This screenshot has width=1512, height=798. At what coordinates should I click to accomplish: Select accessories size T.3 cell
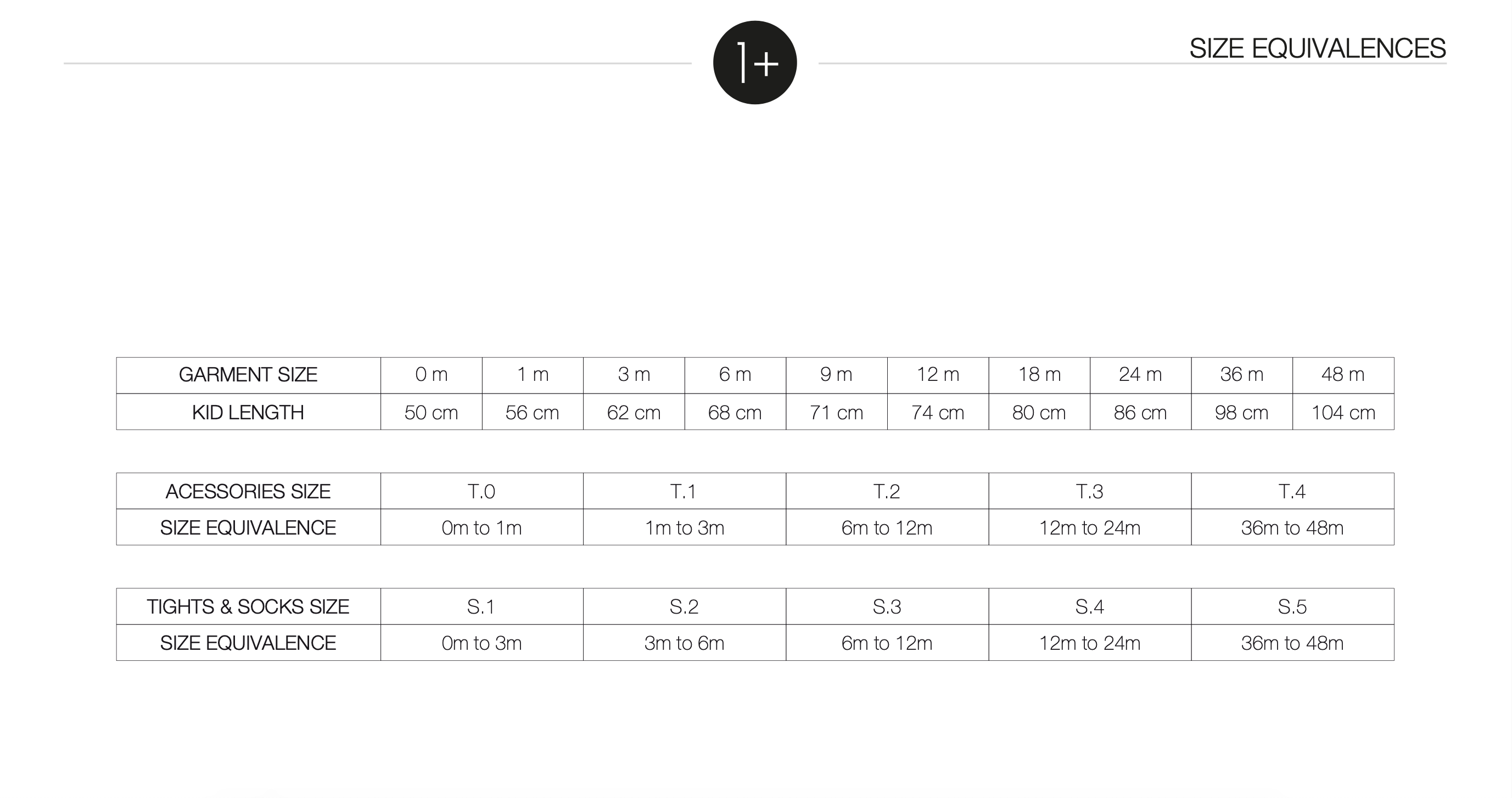point(1090,491)
